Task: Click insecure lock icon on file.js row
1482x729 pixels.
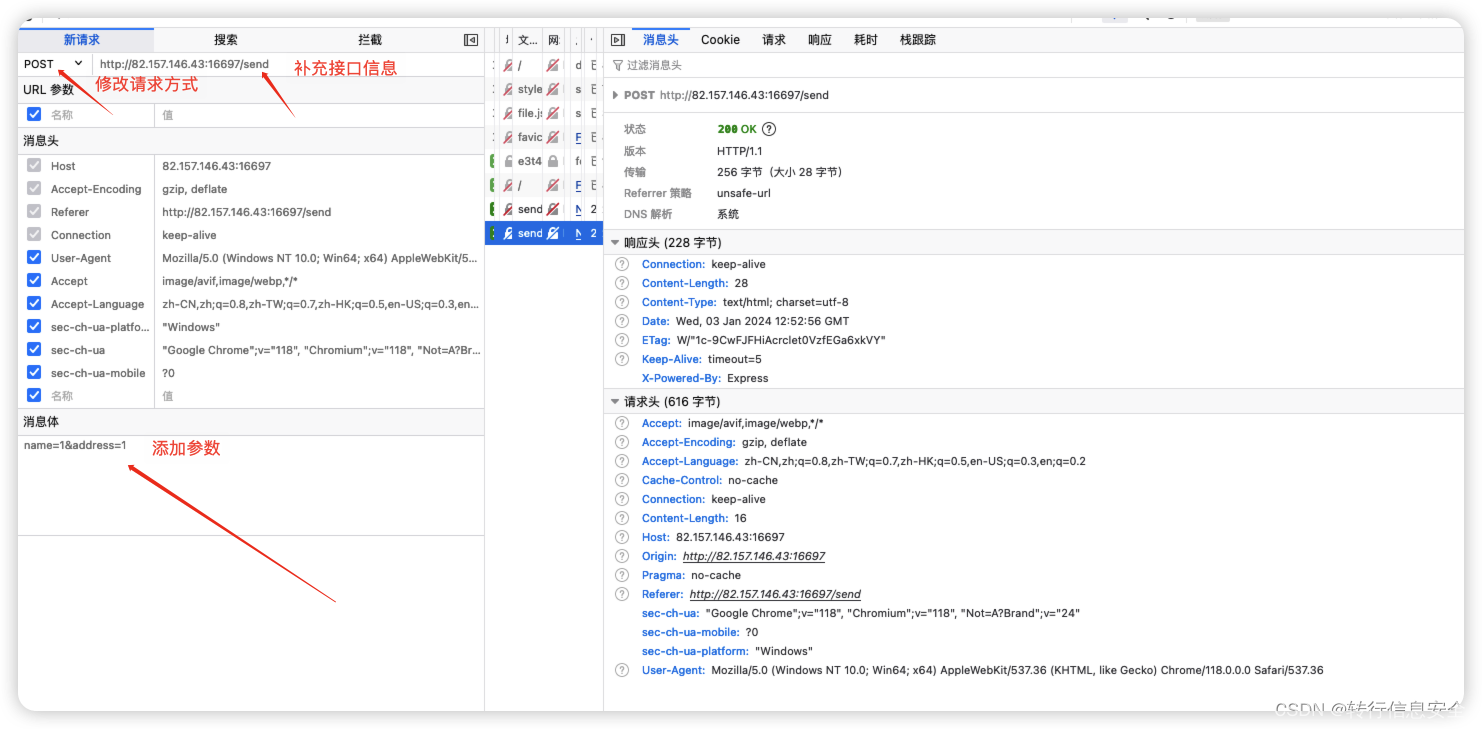Action: coord(552,113)
